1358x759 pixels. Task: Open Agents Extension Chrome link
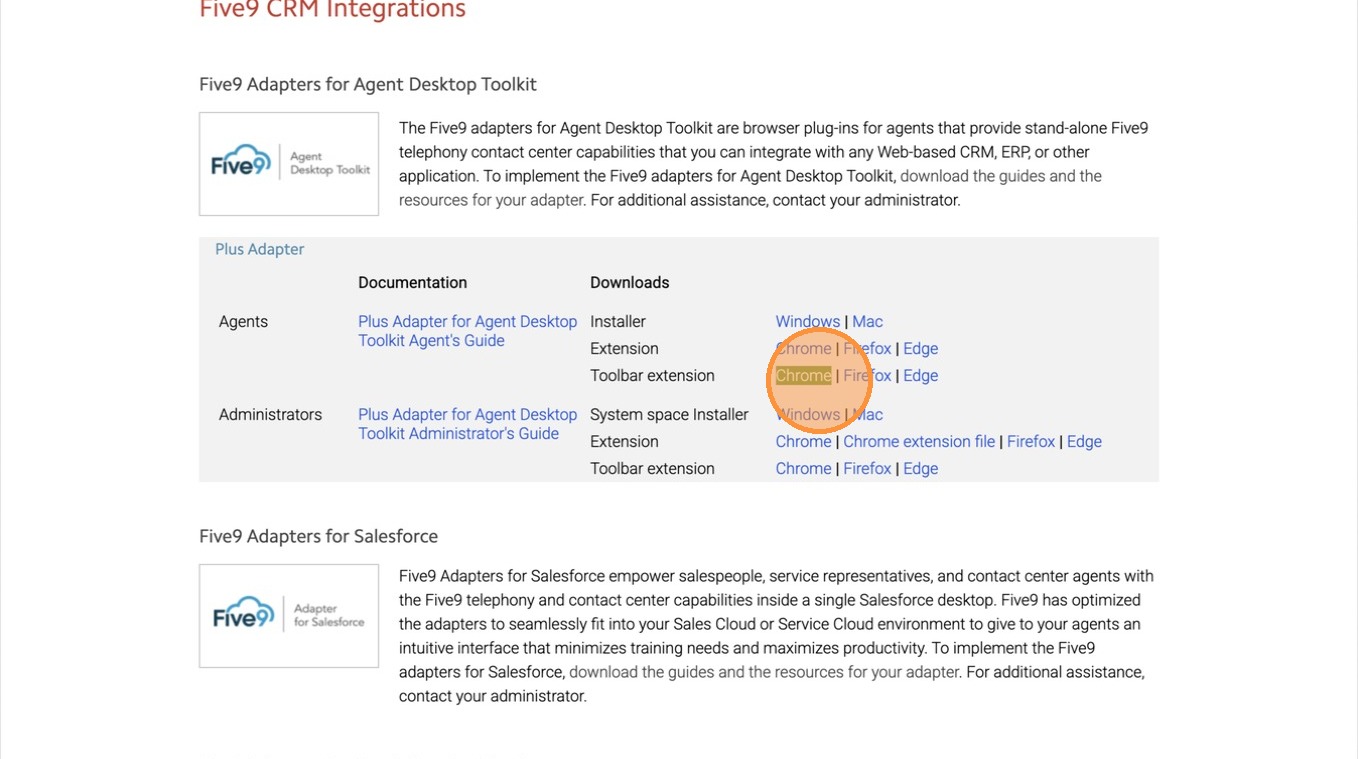tap(803, 348)
